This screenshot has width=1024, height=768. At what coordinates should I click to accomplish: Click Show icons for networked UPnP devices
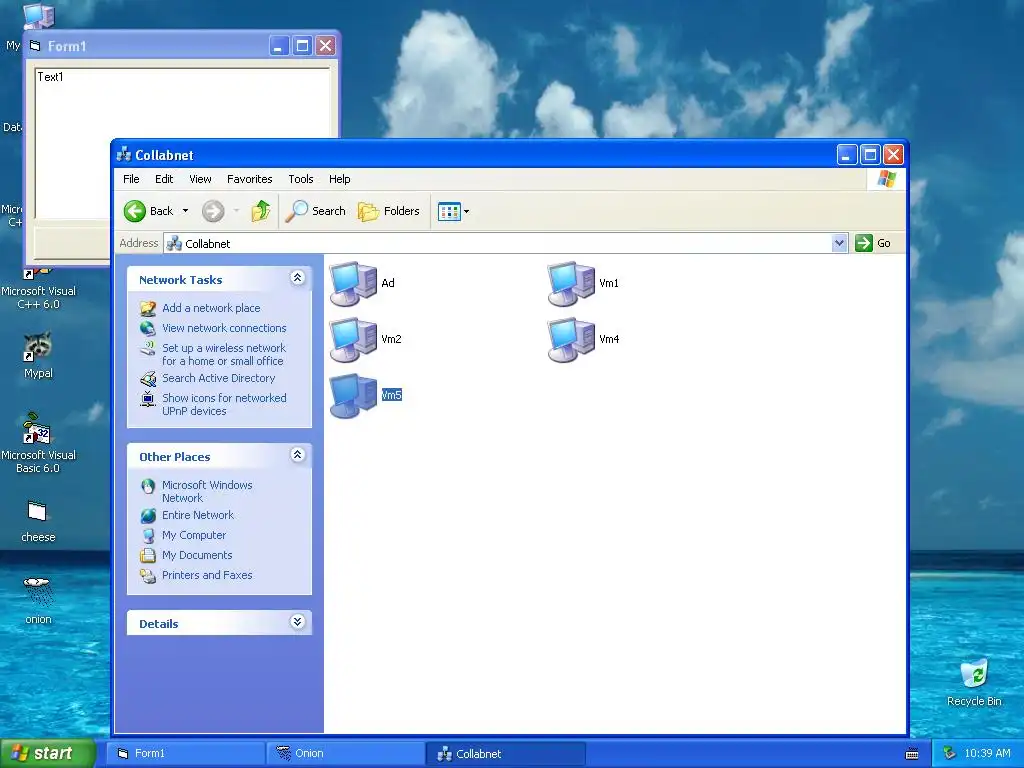coord(224,405)
